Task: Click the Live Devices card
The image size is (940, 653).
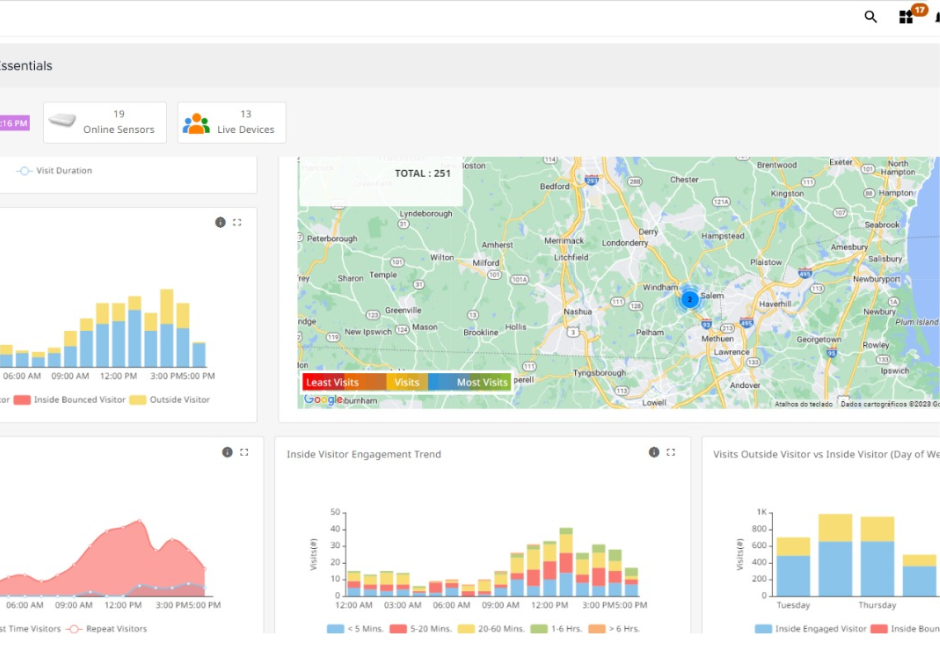Action: pos(231,122)
